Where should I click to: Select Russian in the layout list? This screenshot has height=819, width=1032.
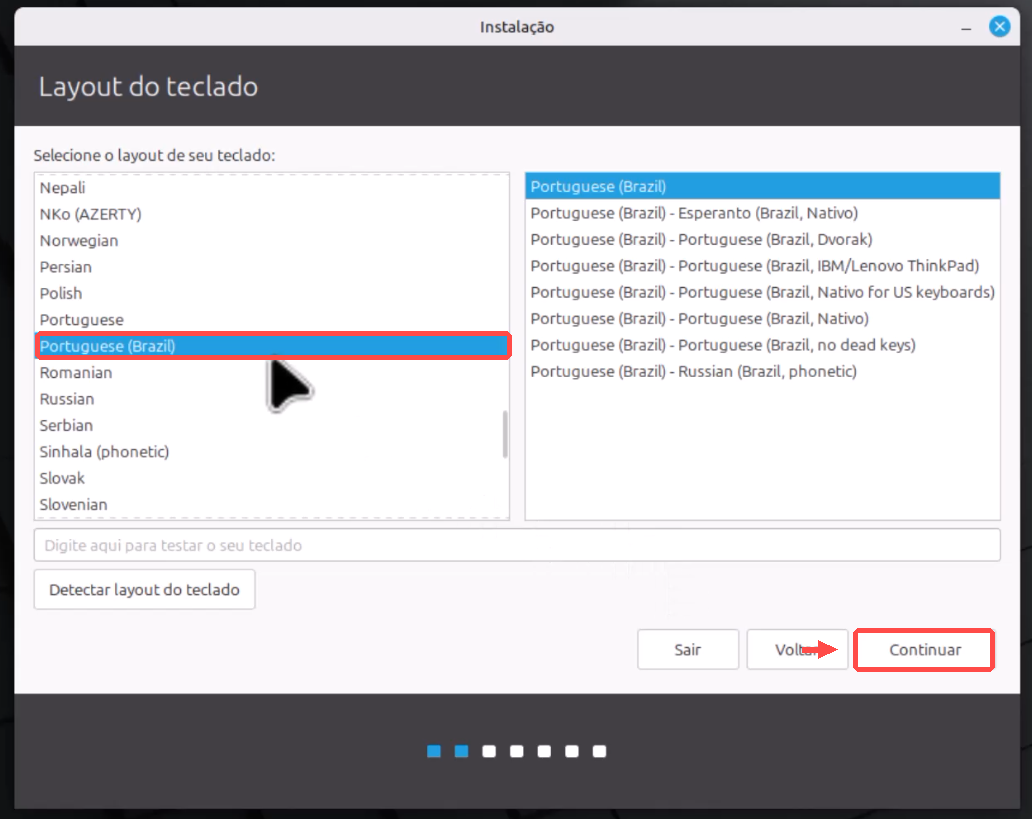272,399
